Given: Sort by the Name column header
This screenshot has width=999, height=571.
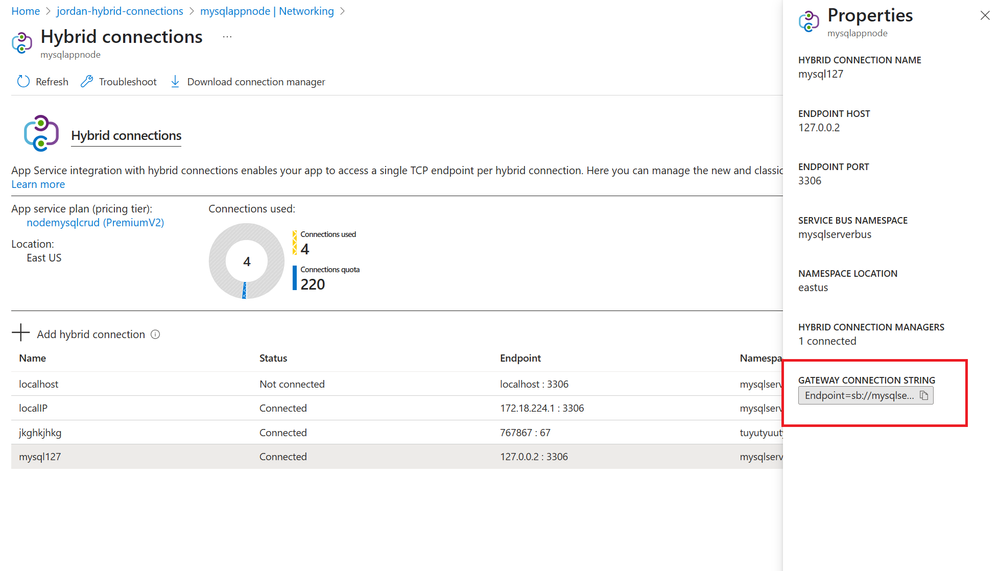Looking at the screenshot, I should tap(32, 358).
